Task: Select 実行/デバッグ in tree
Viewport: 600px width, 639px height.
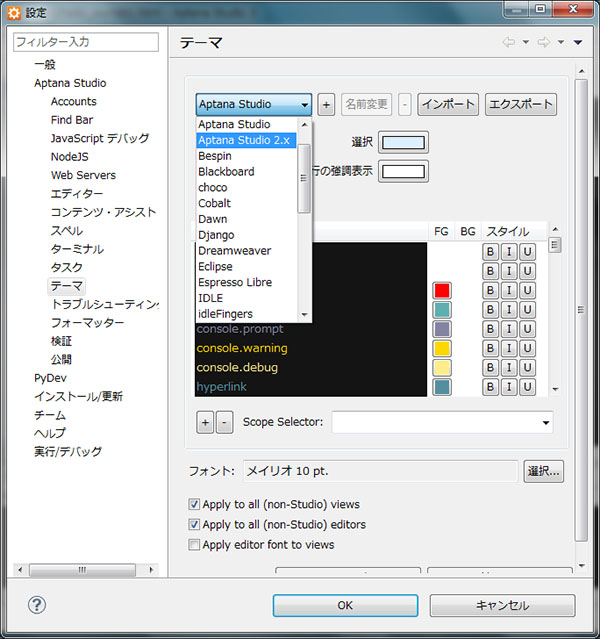Action: 68,452
